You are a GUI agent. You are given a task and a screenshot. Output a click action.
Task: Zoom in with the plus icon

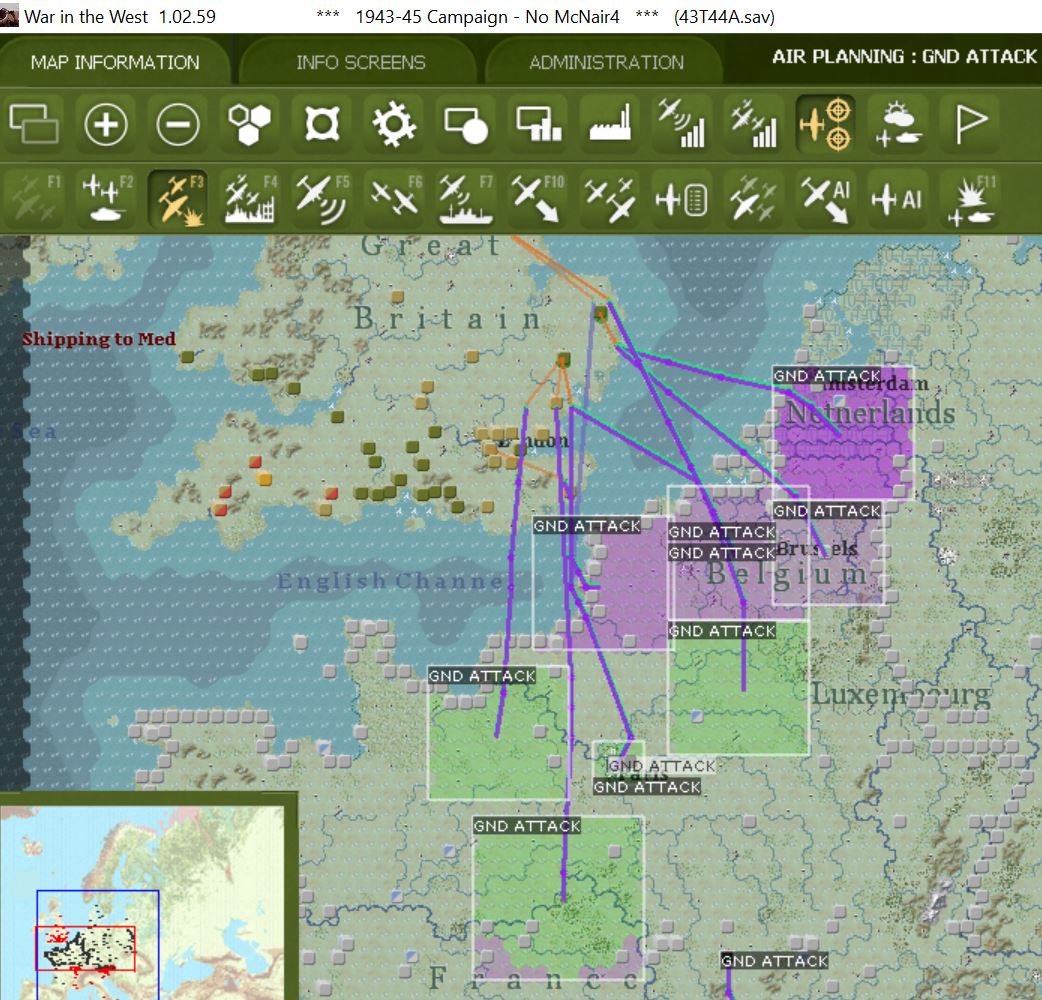(106, 124)
